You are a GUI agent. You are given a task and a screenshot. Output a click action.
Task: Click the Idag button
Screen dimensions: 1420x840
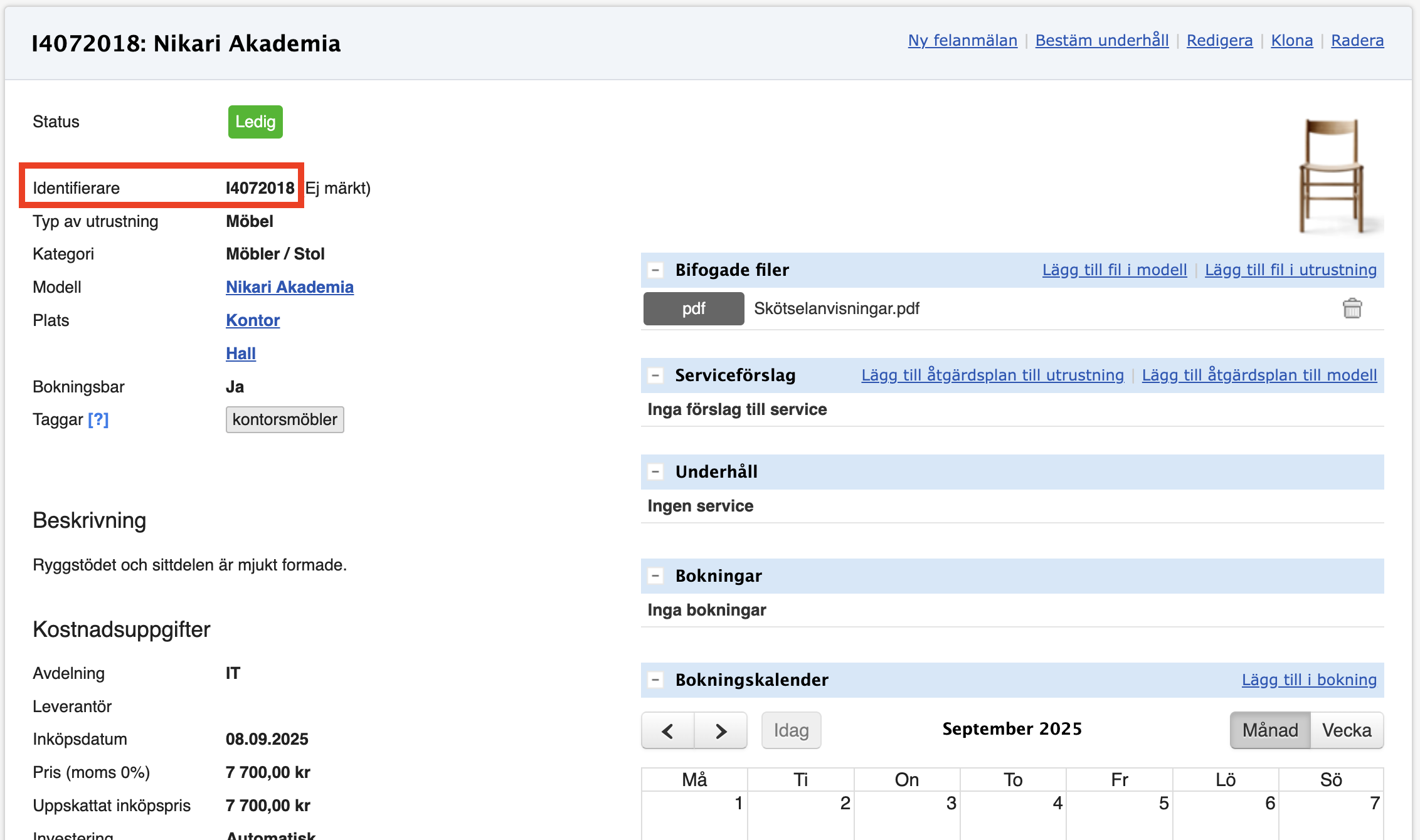pyautogui.click(x=791, y=730)
